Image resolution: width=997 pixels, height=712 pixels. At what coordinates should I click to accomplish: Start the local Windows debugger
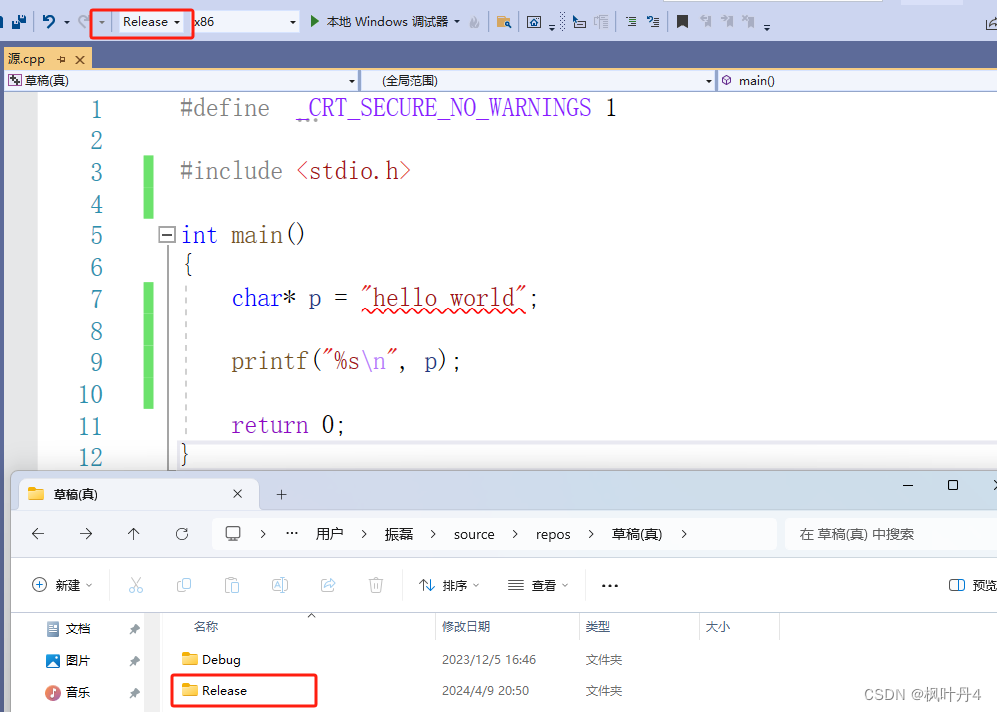tap(380, 22)
